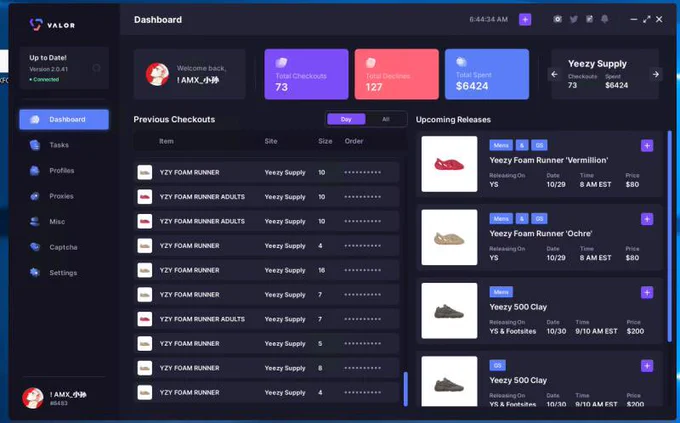Click the Upcoming Releases scrollbar
The width and height of the screenshot is (680, 423).
(x=670, y=236)
